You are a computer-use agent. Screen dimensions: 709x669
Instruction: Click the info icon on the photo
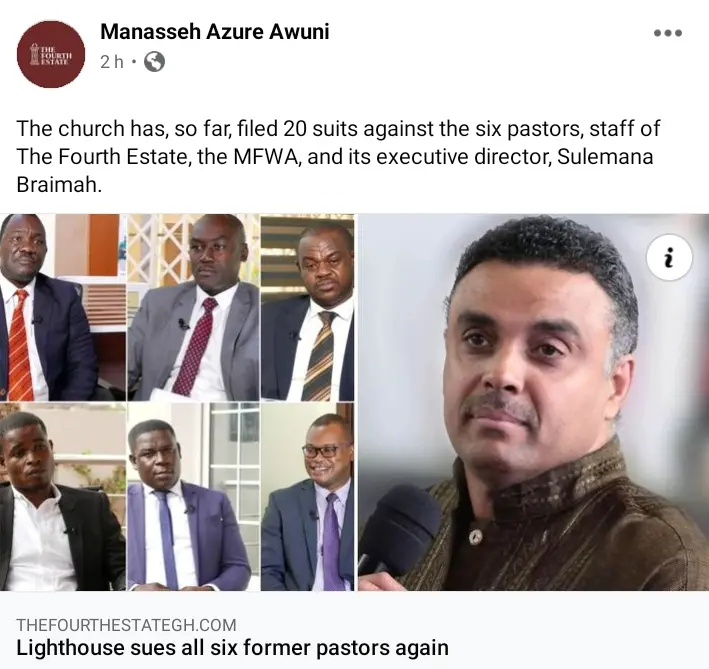(x=669, y=259)
